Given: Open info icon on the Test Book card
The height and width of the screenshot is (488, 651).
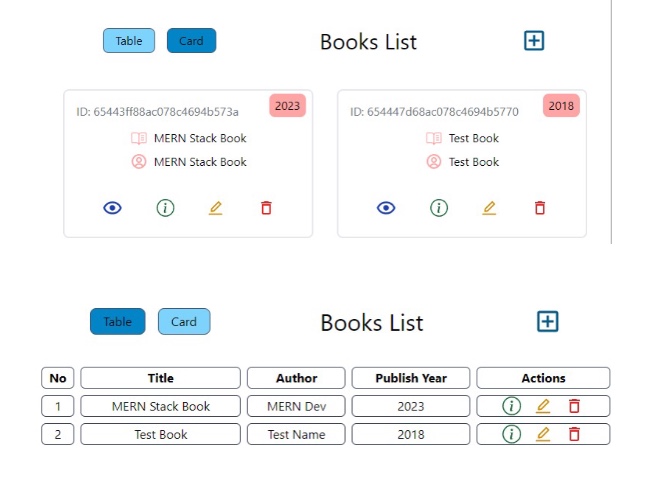Looking at the screenshot, I should coord(438,208).
